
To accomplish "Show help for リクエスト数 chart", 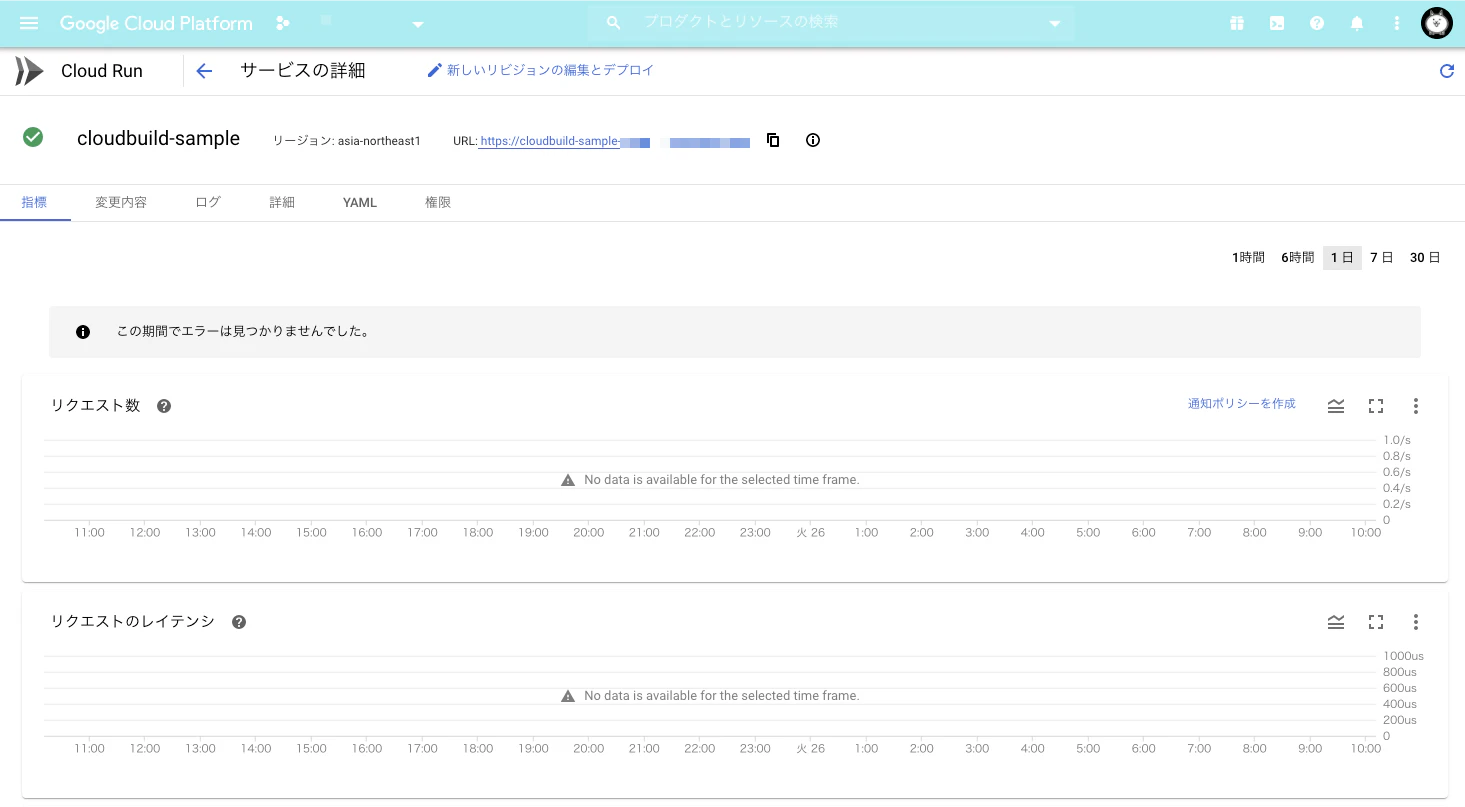I will coord(164,406).
